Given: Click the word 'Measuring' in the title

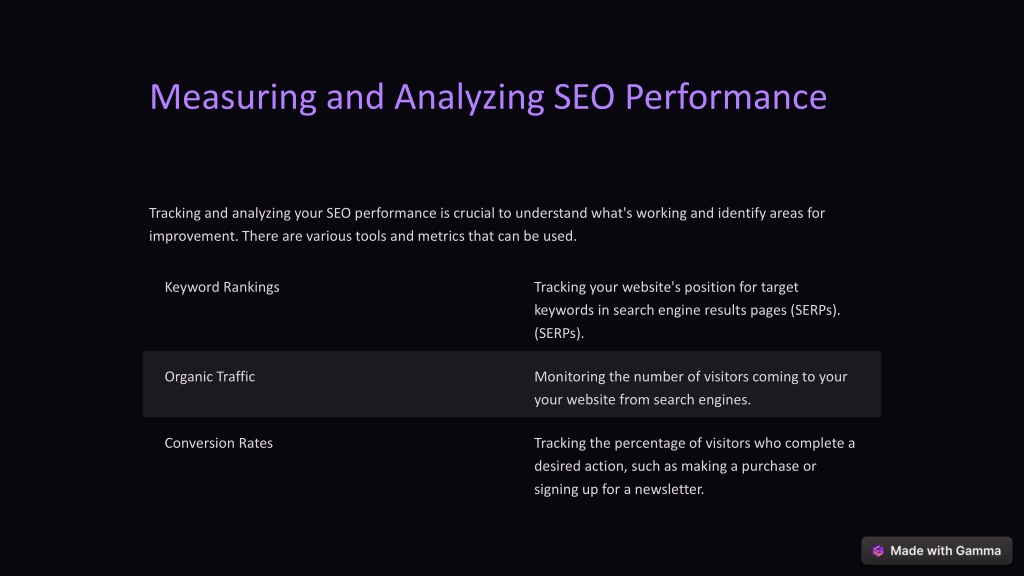Looking at the screenshot, I should tap(233, 98).
